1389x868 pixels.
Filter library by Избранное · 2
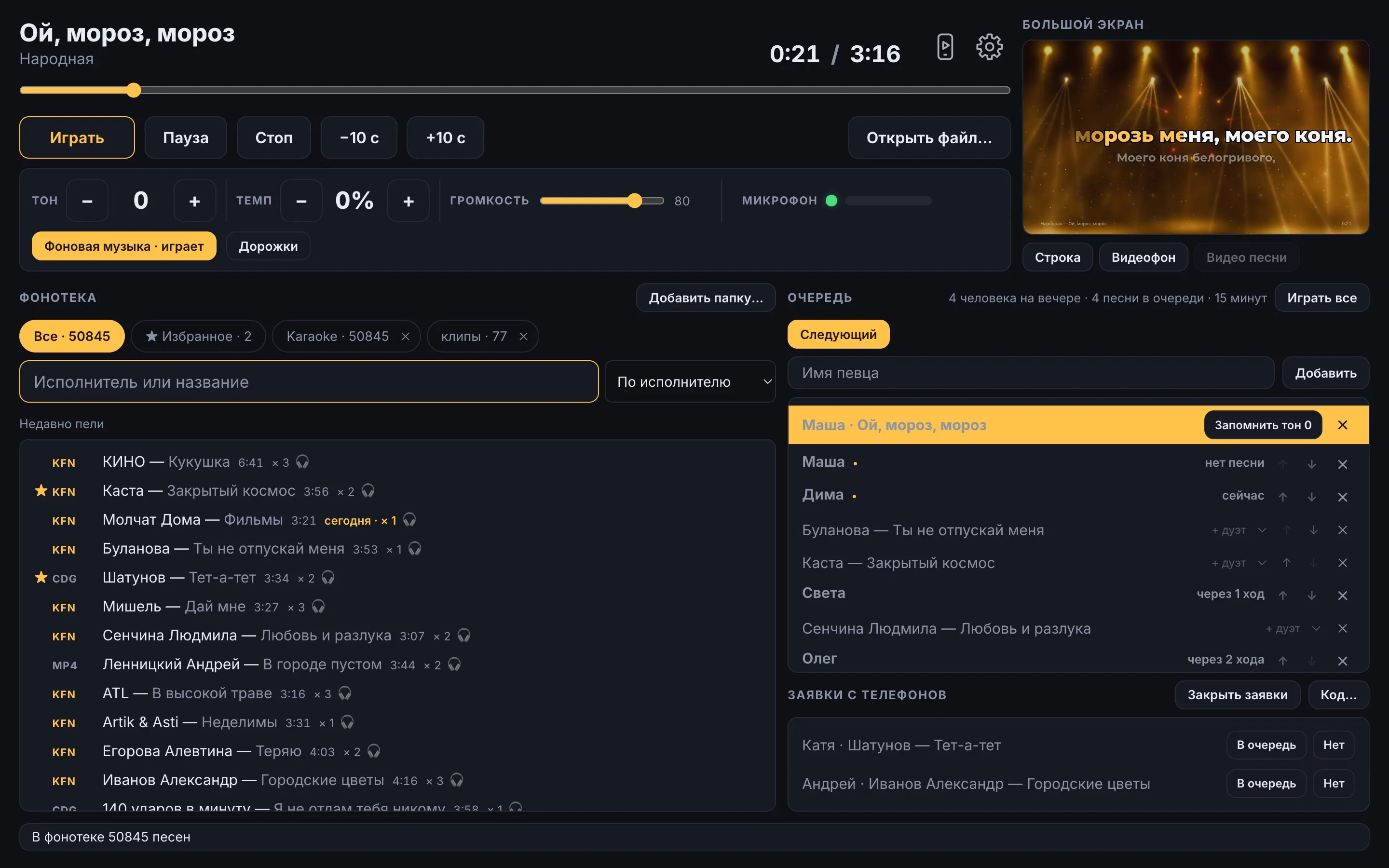tap(198, 337)
